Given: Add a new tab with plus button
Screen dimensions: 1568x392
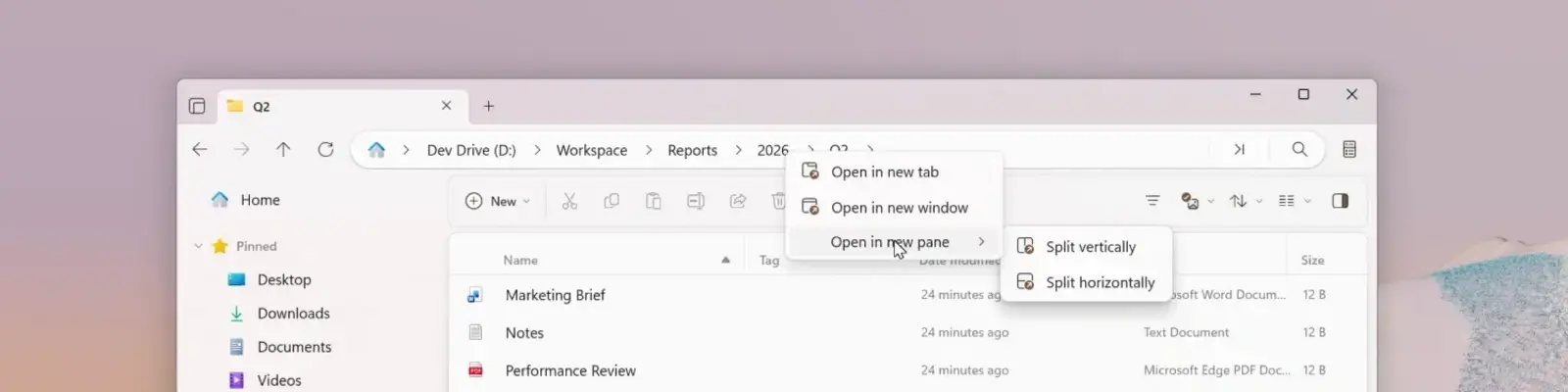Looking at the screenshot, I should pyautogui.click(x=488, y=106).
